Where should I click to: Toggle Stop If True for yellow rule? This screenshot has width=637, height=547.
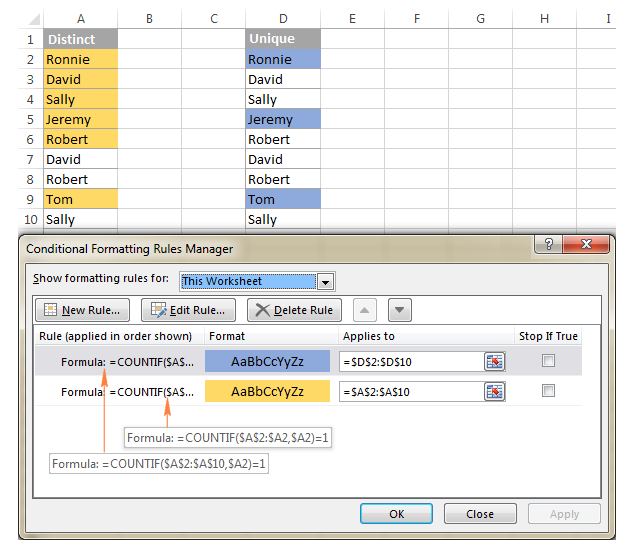pyautogui.click(x=548, y=392)
